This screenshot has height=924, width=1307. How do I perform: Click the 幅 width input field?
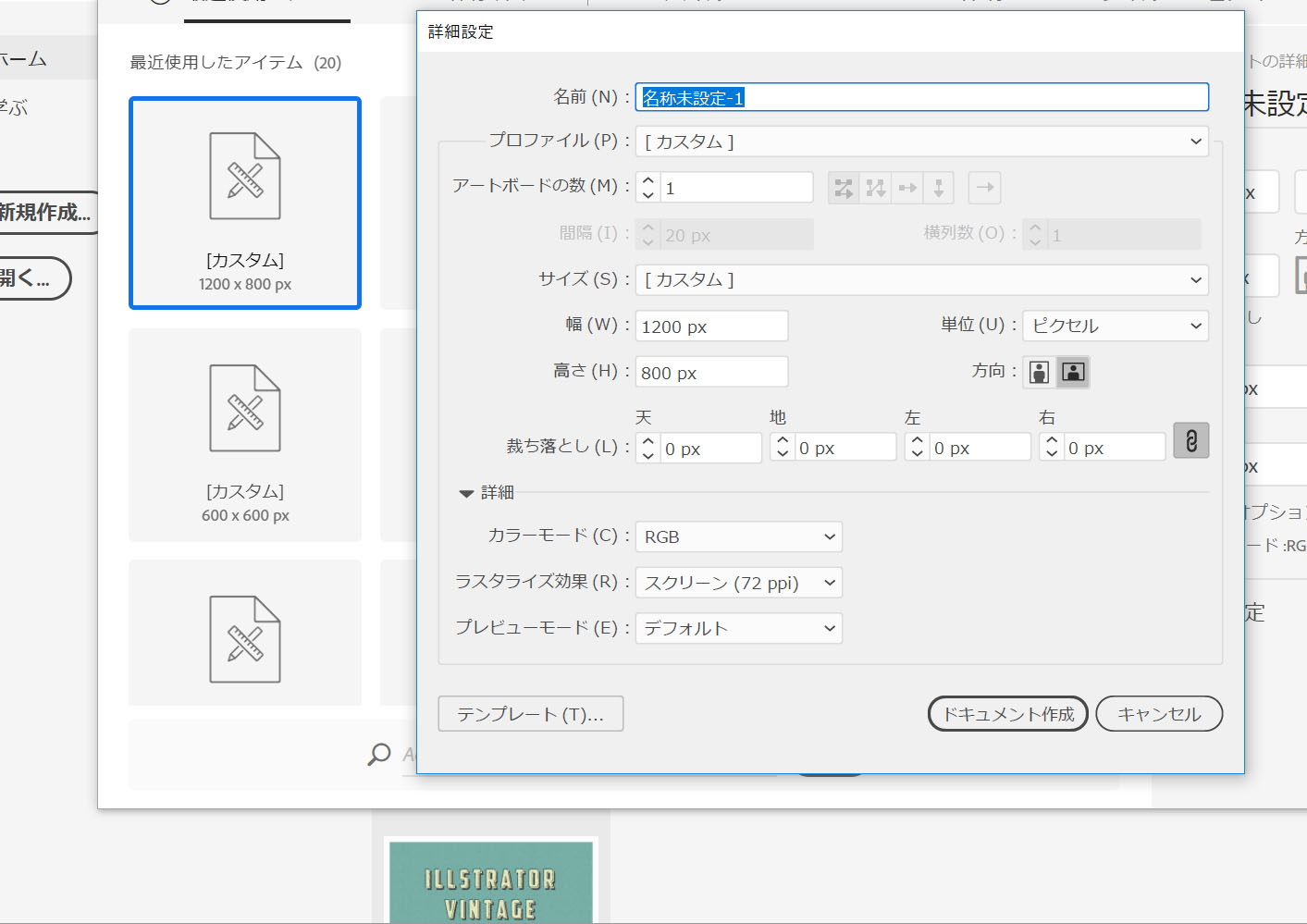(710, 326)
